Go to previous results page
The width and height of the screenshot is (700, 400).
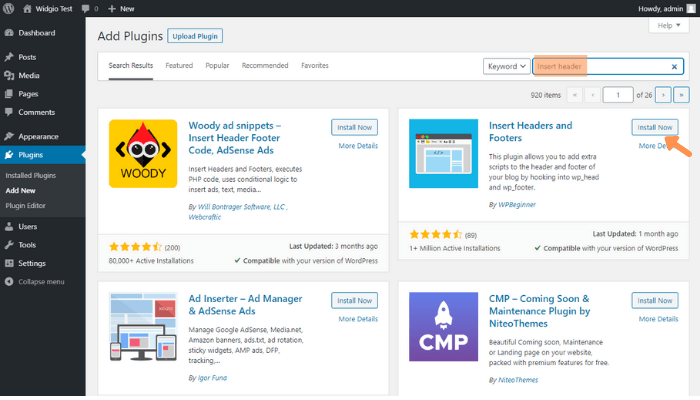pos(592,95)
